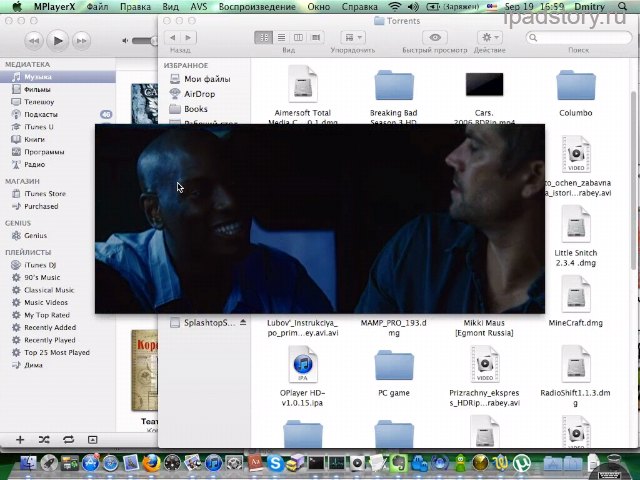The height and width of the screenshot is (480, 640).
Task: Open Purchased list in iTunes
Action: pyautogui.click(x=41, y=206)
